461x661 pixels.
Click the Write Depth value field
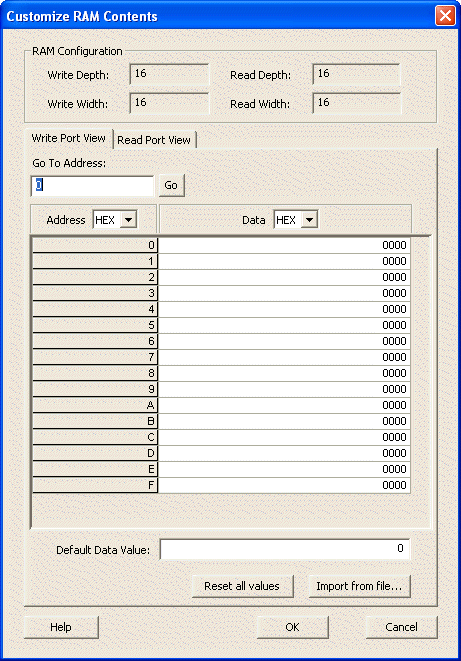click(x=169, y=74)
